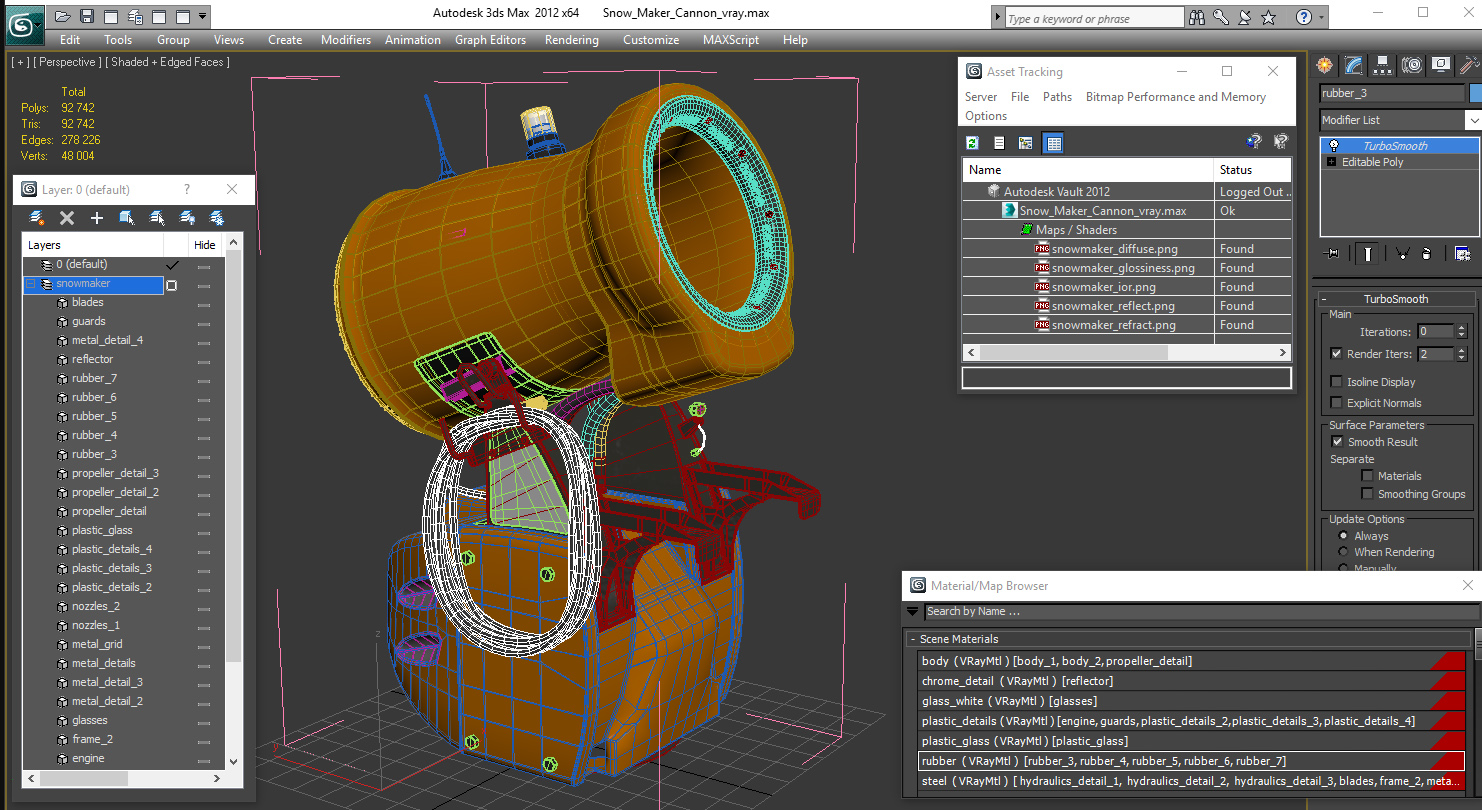
Task: Open quick access toolbar customize dropdown arrow
Action: (x=203, y=16)
